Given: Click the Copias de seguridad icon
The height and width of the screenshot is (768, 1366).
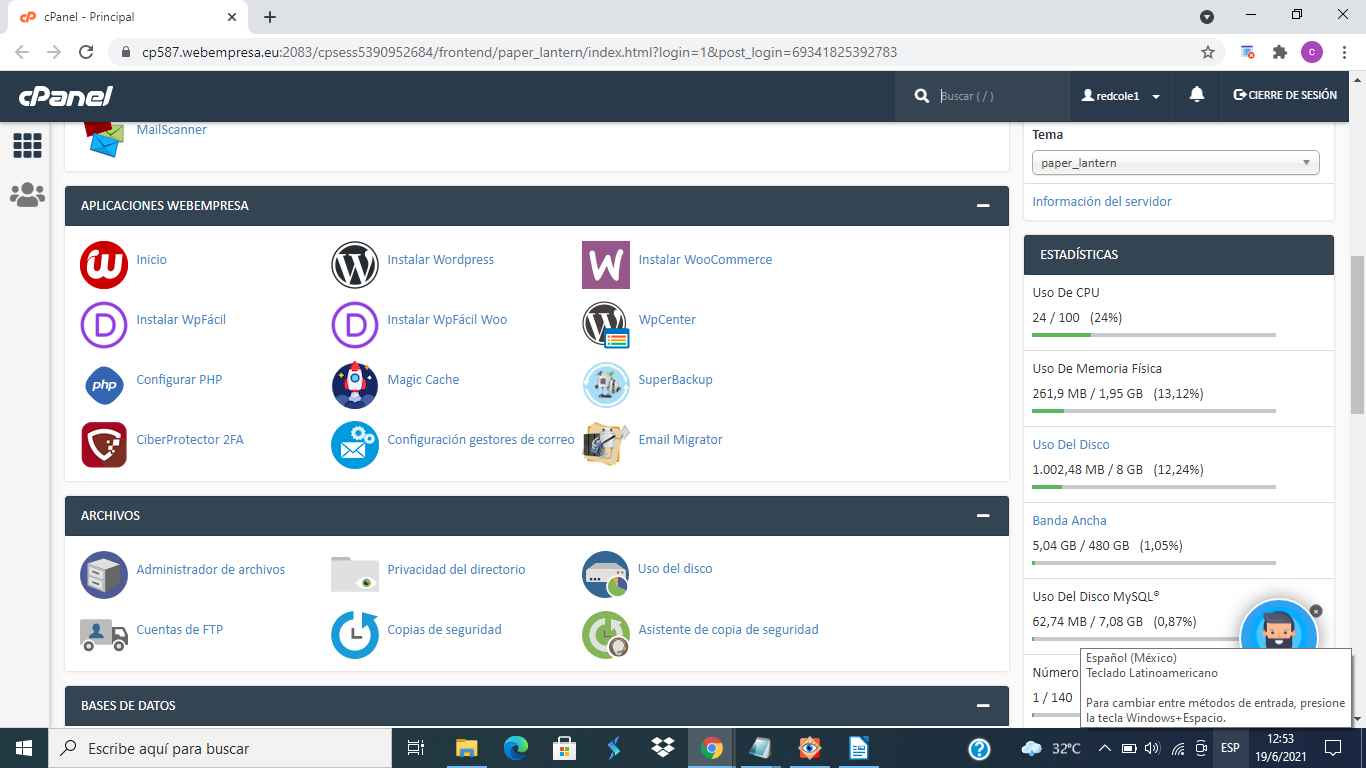Looking at the screenshot, I should [x=355, y=635].
